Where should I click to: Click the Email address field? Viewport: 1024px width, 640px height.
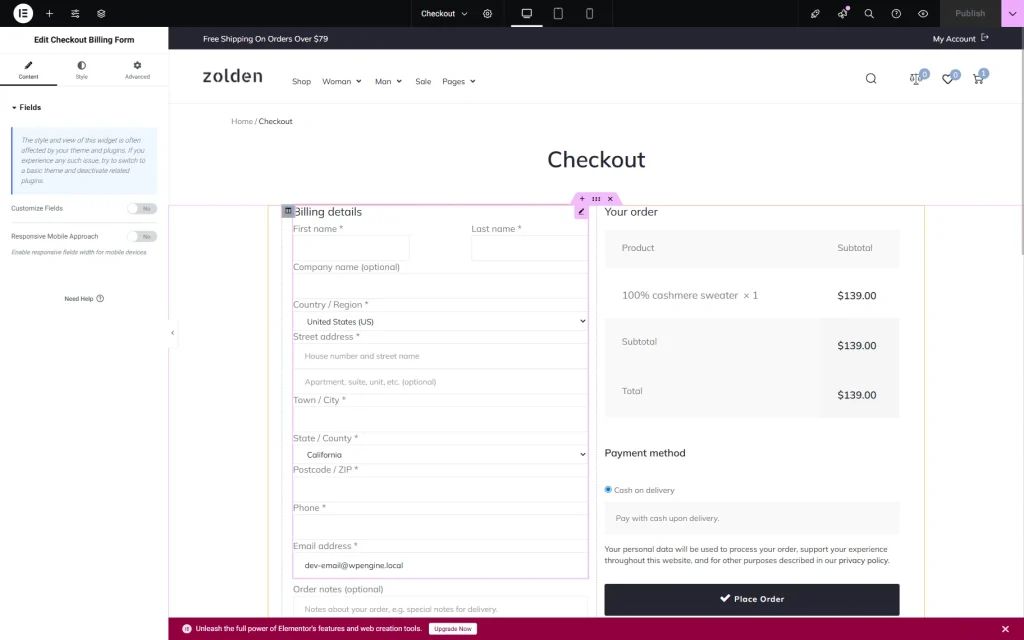(440, 566)
